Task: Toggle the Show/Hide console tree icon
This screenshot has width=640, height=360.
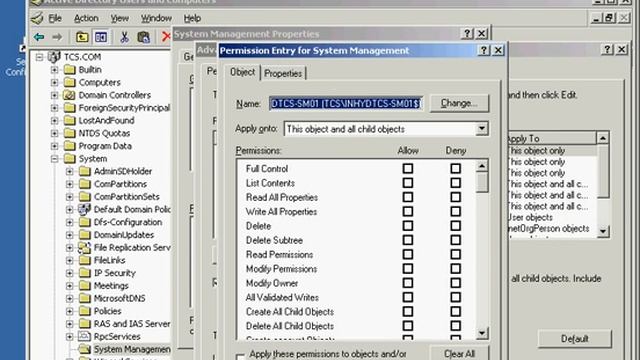Action: (x=101, y=37)
